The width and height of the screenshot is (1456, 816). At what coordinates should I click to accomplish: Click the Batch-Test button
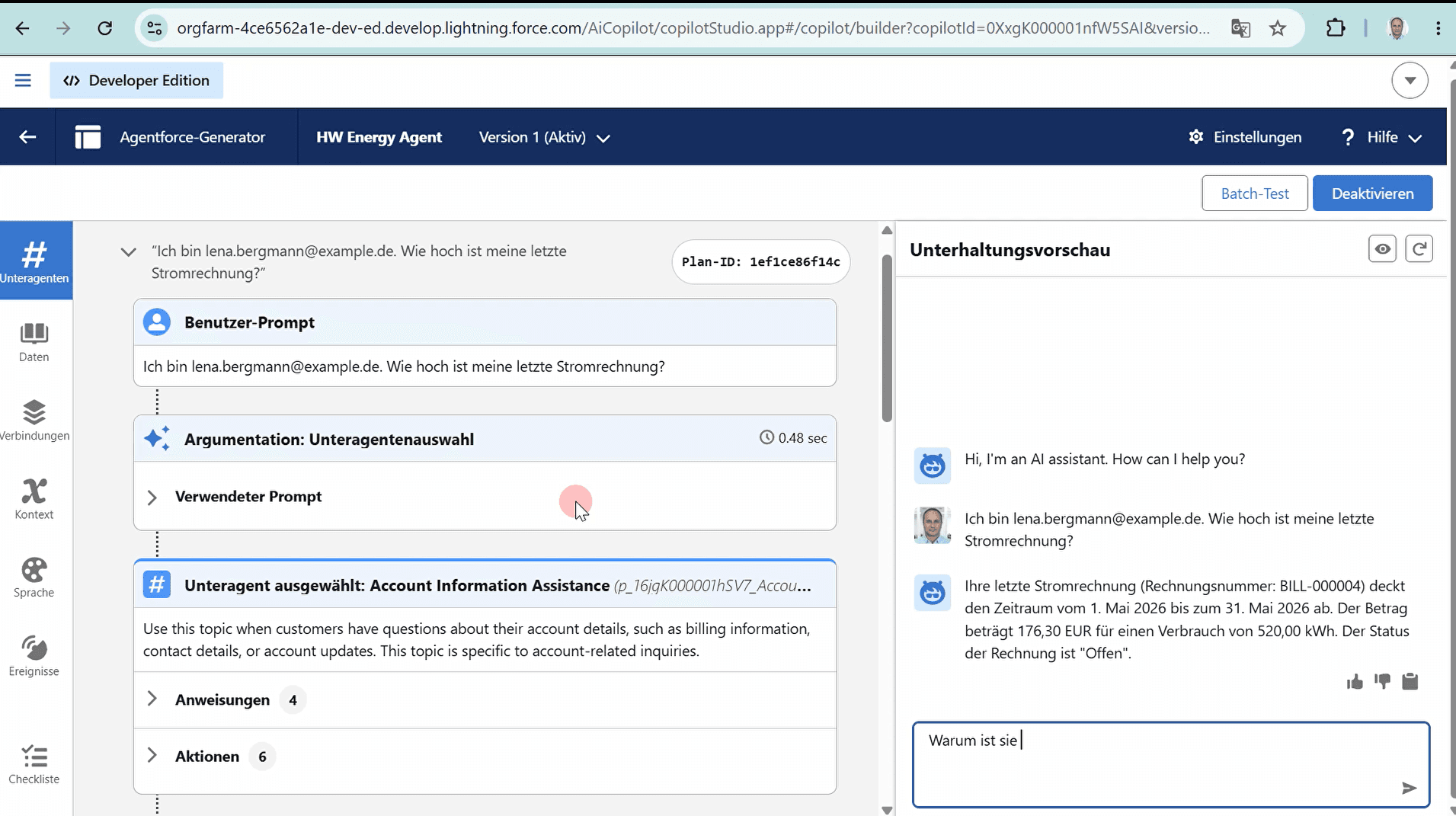[1255, 194]
